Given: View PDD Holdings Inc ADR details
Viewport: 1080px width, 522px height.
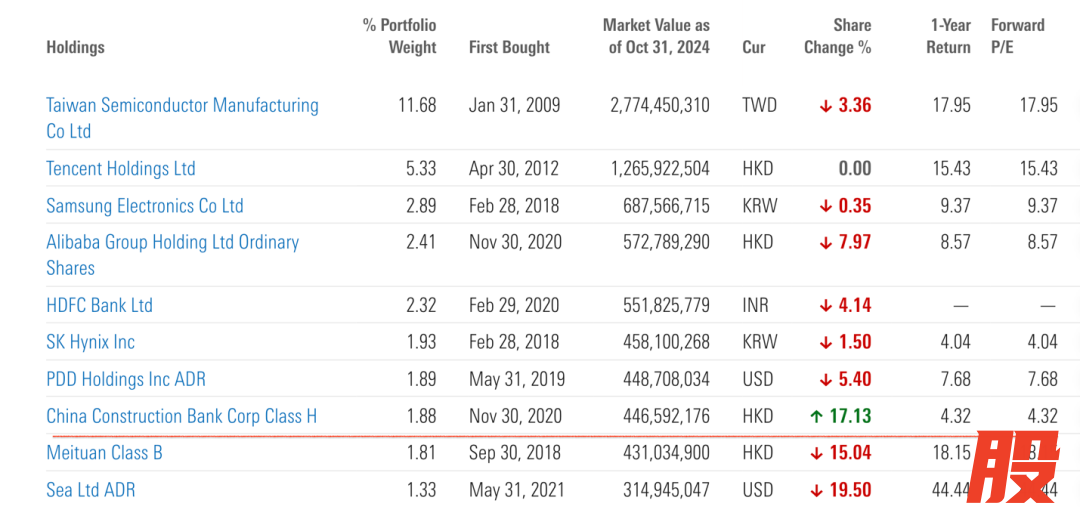Looking at the screenshot, I should click(126, 379).
